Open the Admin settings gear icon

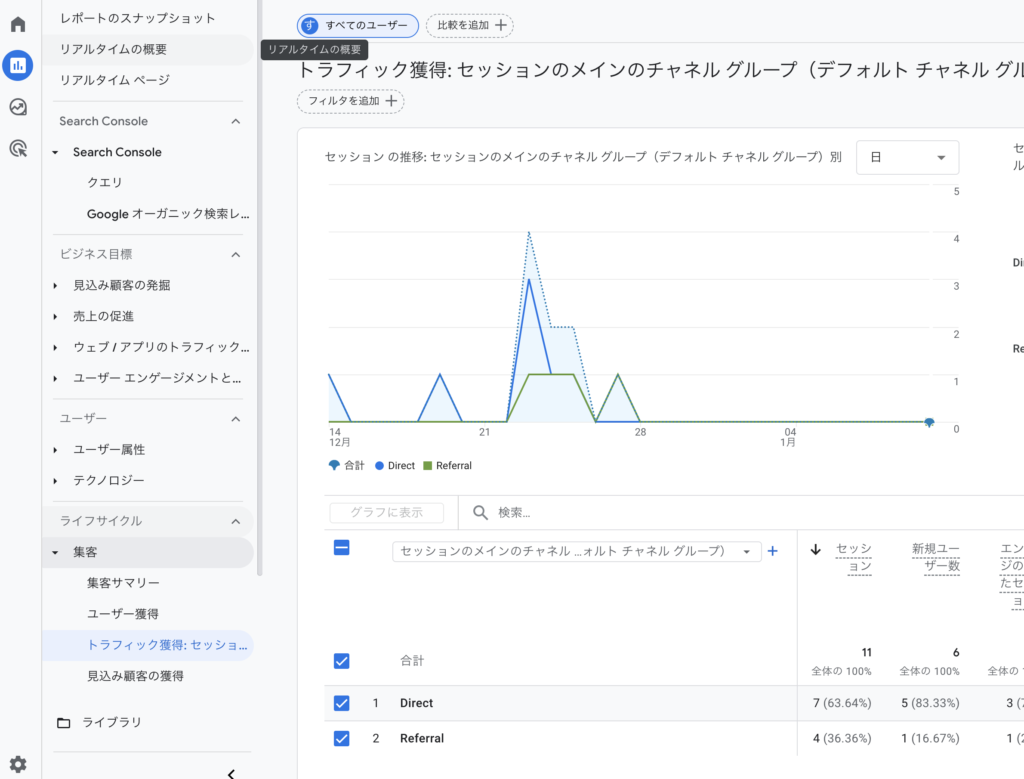click(18, 764)
